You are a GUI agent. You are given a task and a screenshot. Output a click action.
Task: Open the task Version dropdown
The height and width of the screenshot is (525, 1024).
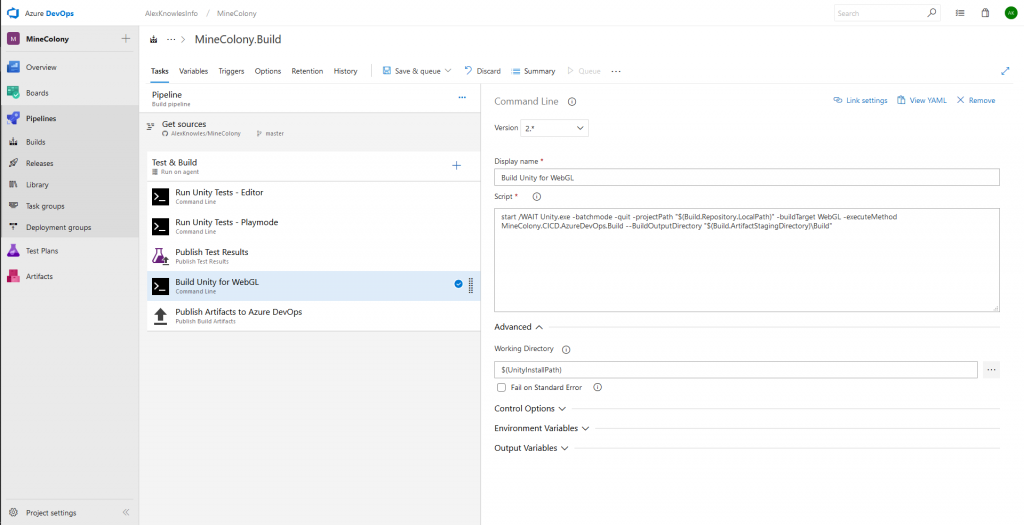click(x=555, y=128)
